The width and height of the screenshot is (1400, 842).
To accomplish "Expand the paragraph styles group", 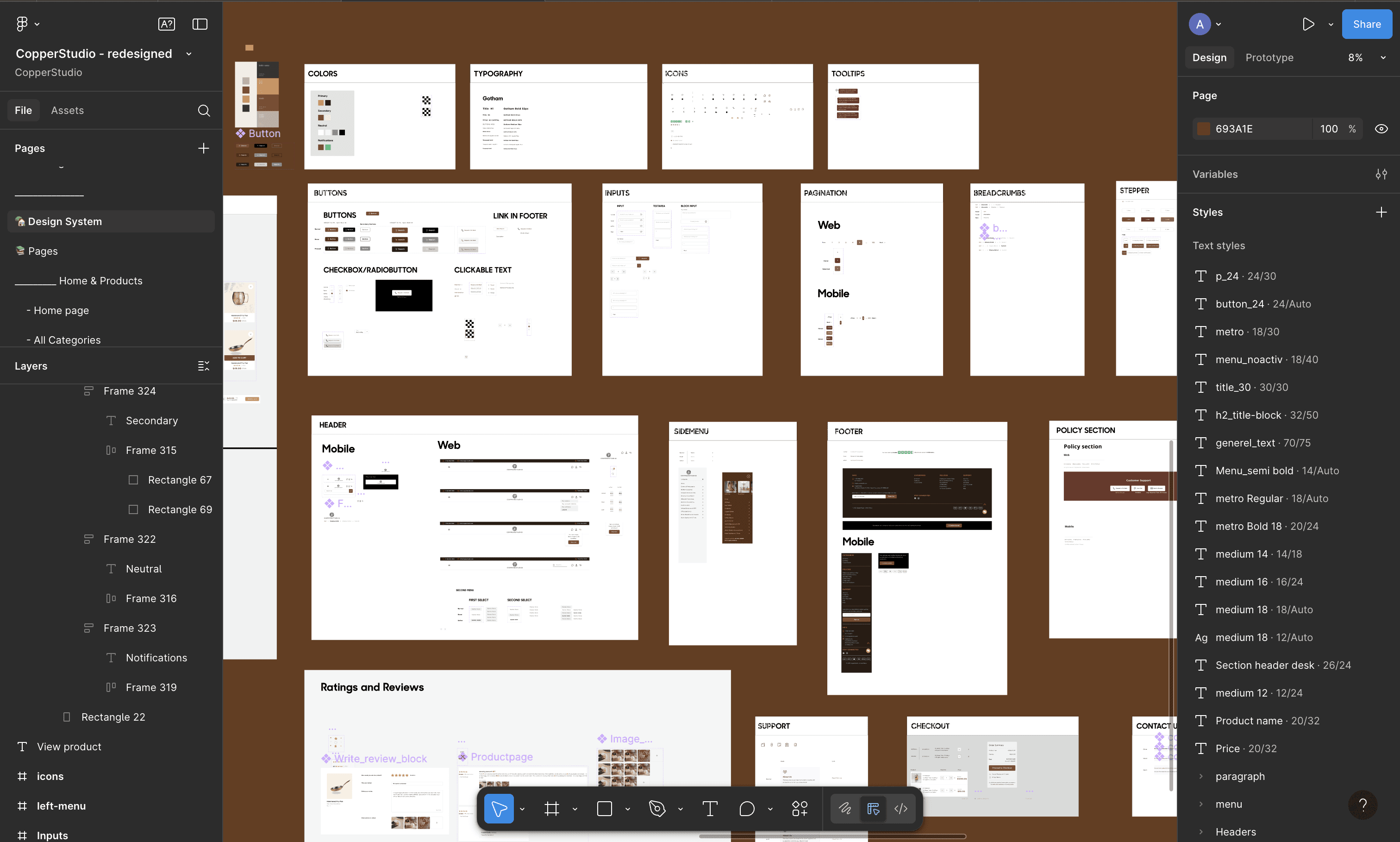I will click(1200, 776).
